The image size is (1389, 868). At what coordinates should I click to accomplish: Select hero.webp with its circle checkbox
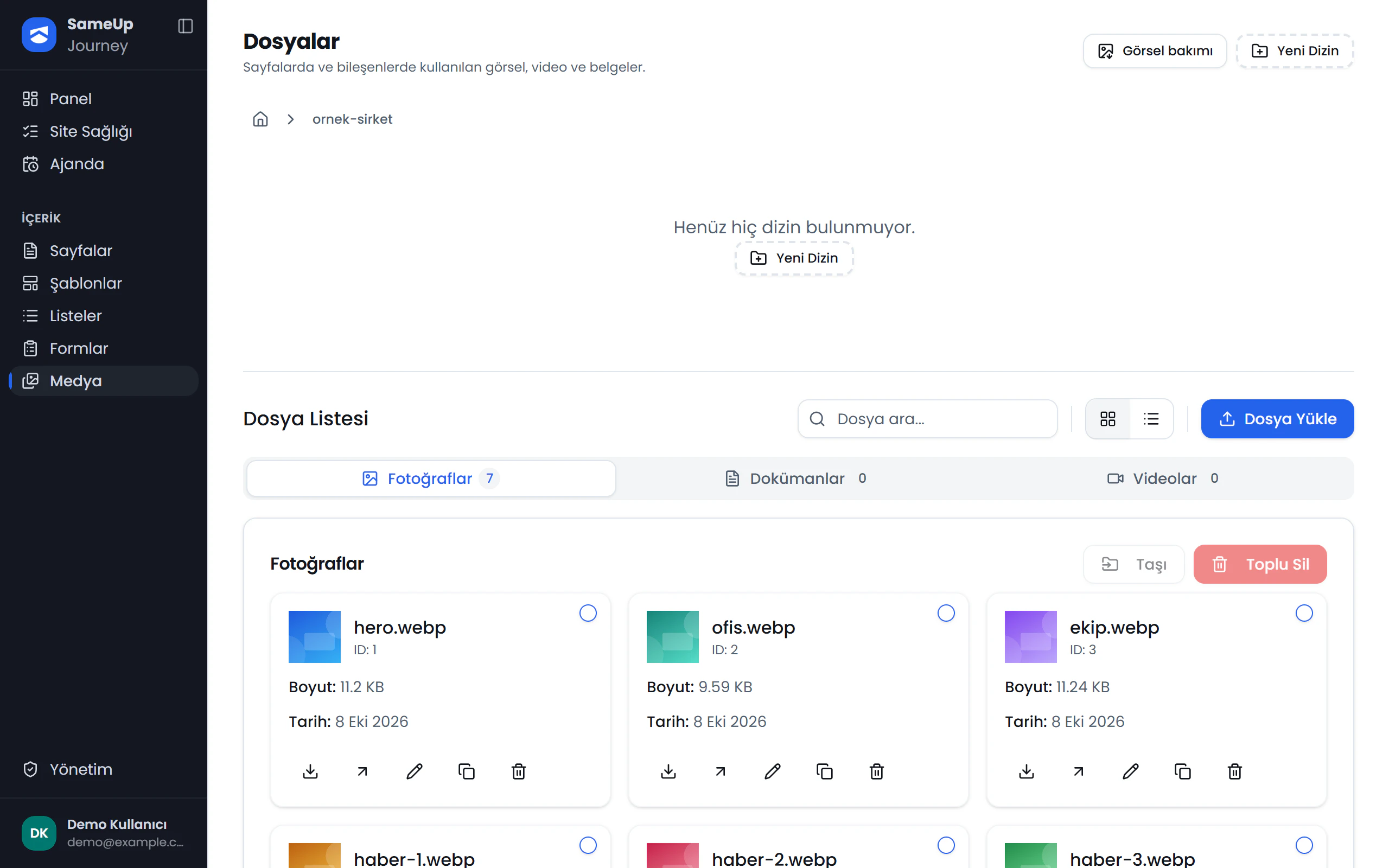click(588, 613)
